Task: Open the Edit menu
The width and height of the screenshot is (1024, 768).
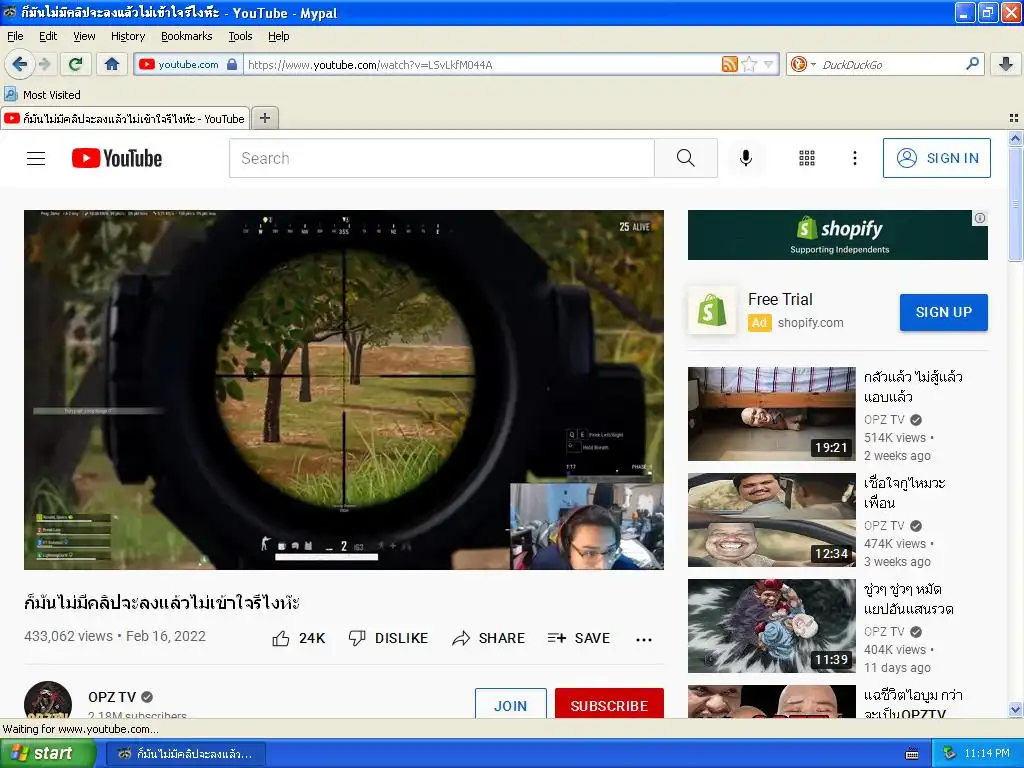Action: click(x=48, y=36)
